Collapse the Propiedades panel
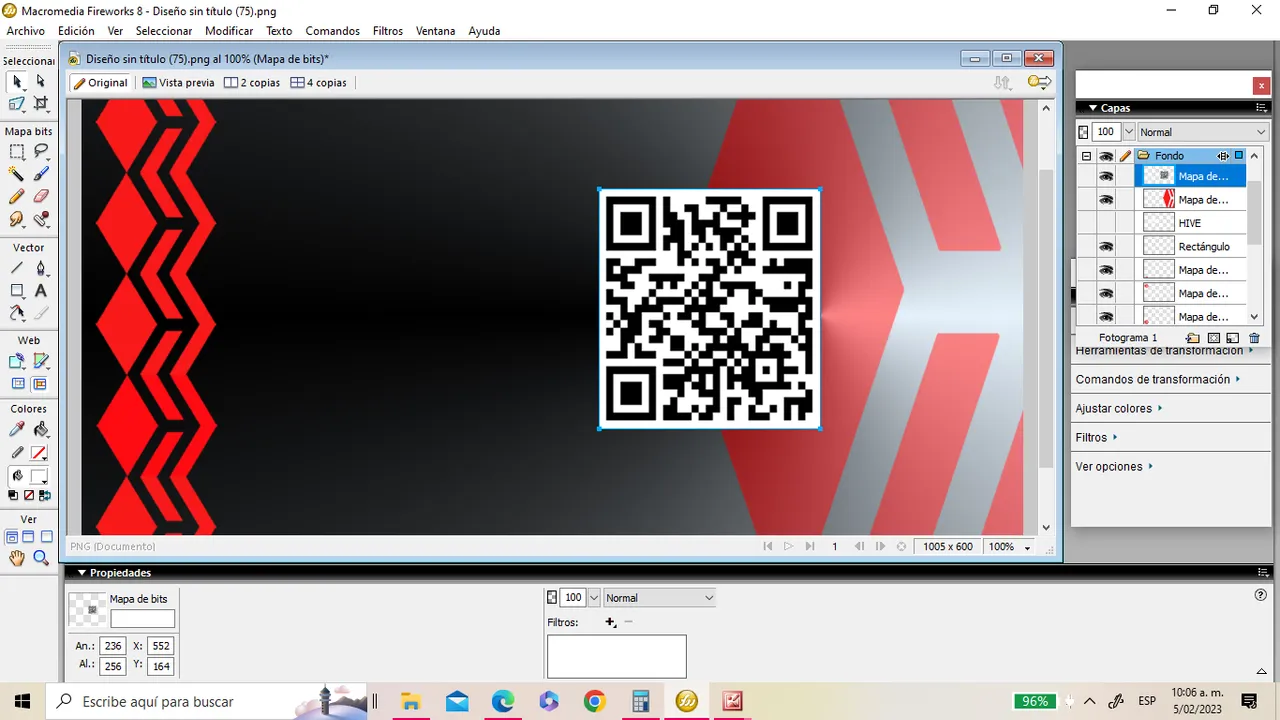The image size is (1280, 720). pos(82,573)
